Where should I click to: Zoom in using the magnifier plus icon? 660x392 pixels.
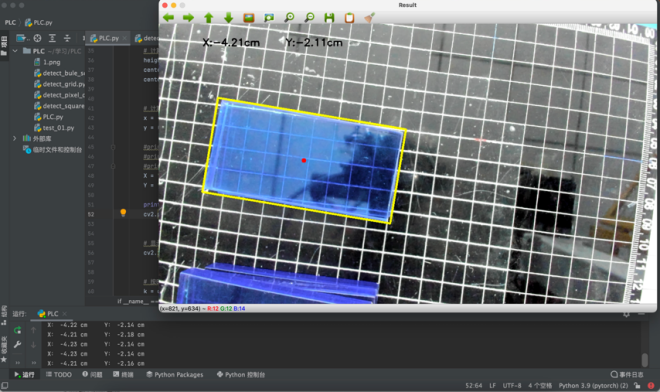(289, 17)
